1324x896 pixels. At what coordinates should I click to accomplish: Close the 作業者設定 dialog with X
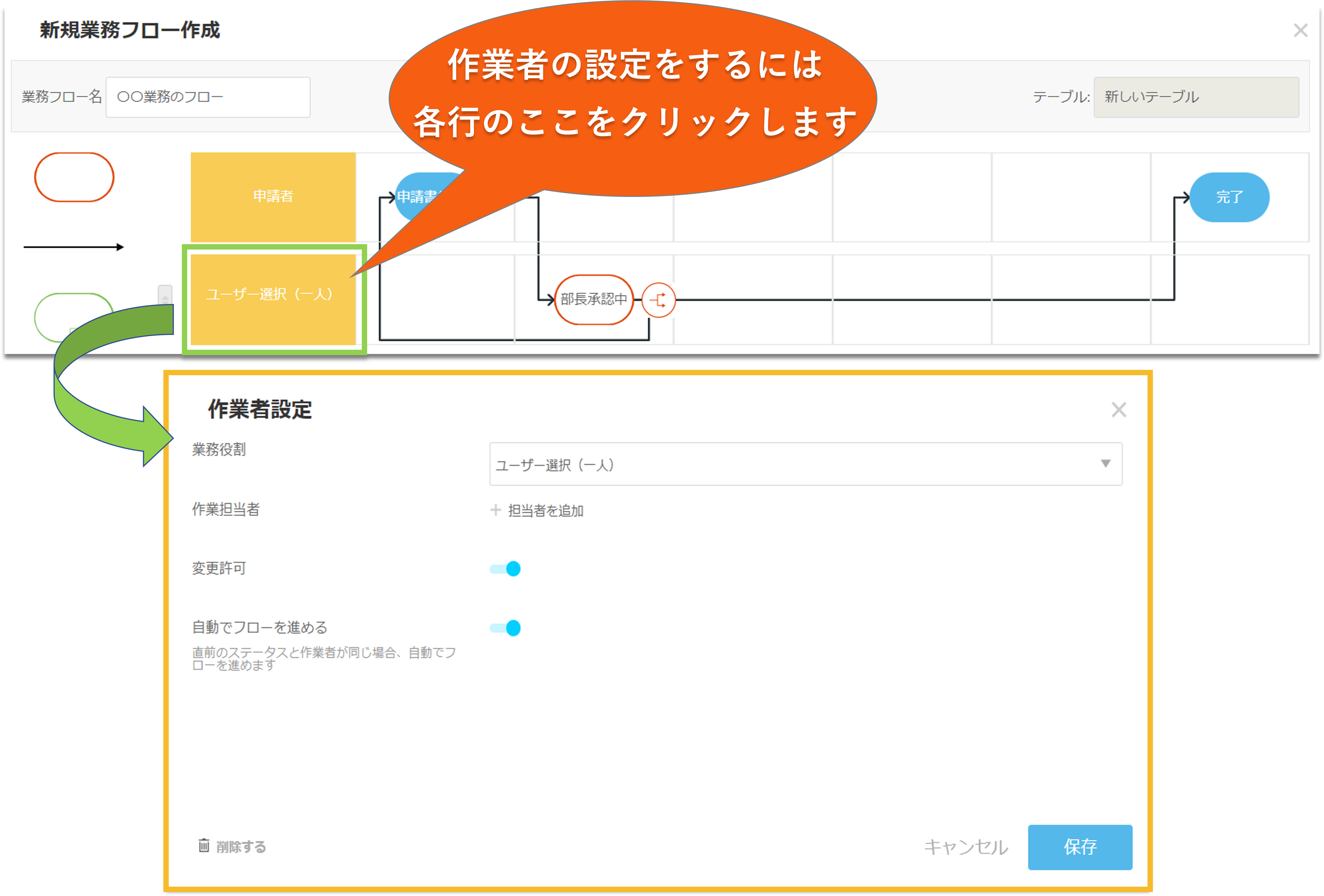click(x=1119, y=410)
